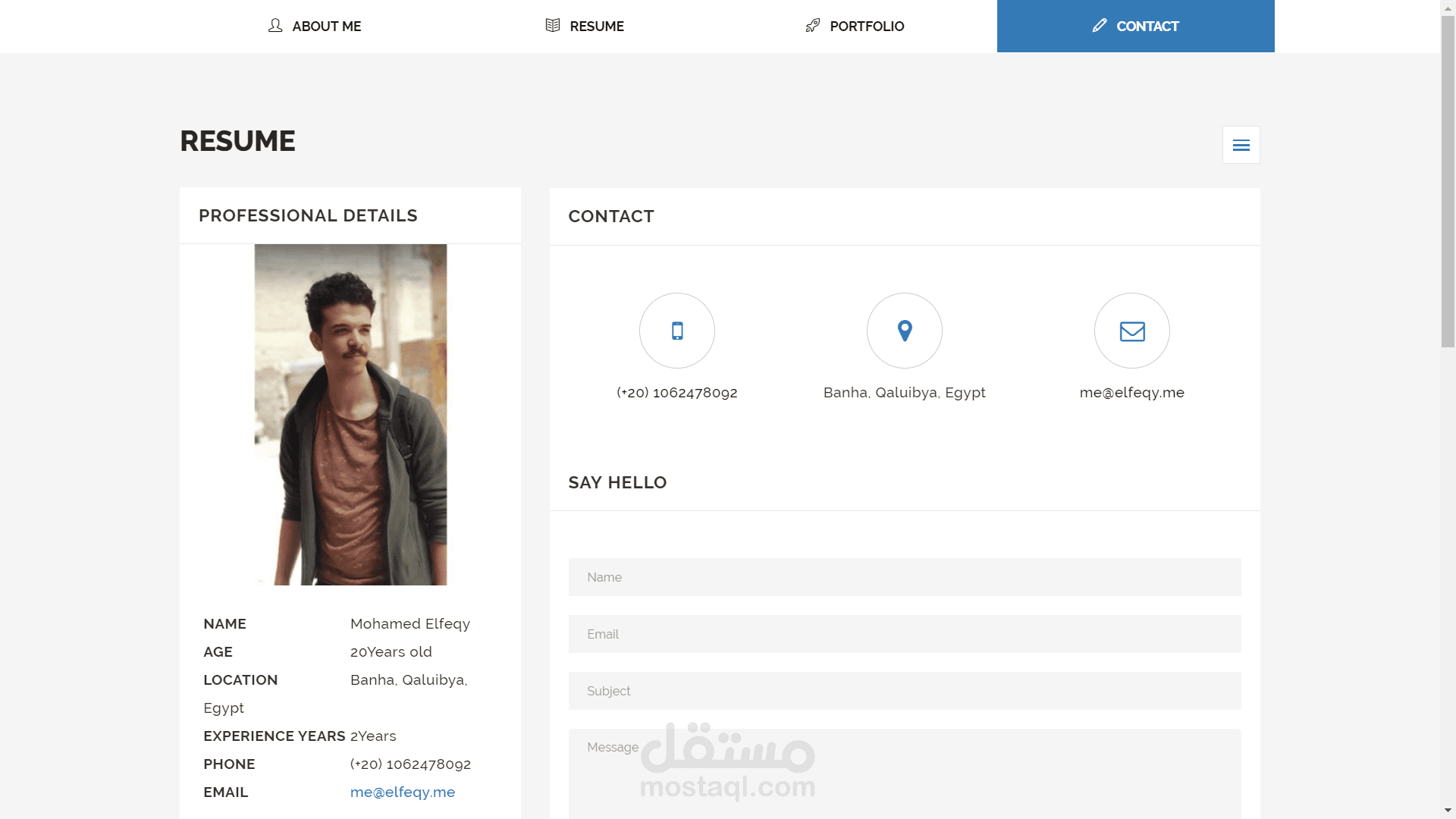Click the rocket icon beside Portfolio
Screen dimensions: 1456x819
(x=812, y=26)
